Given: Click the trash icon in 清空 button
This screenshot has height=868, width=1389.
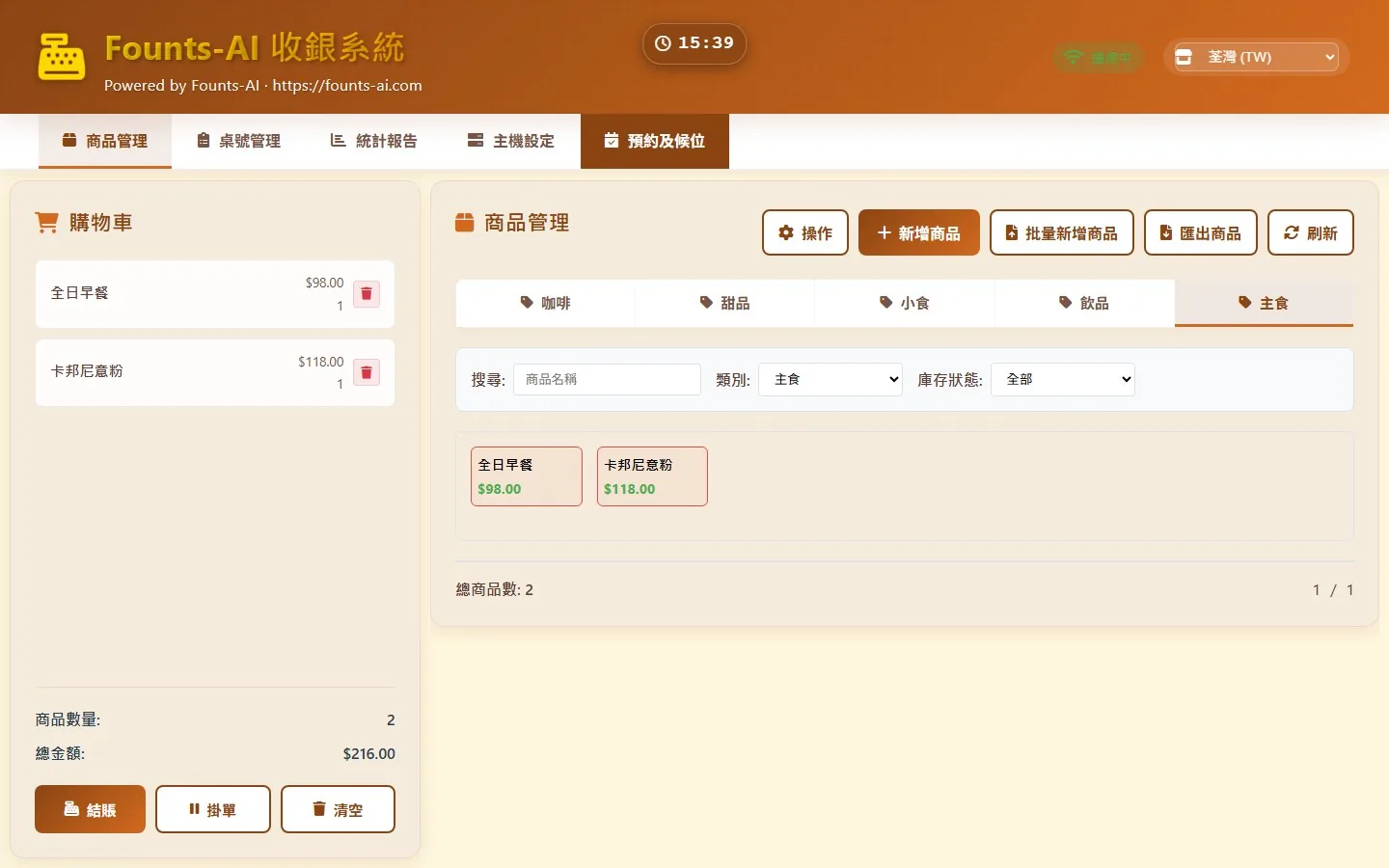Looking at the screenshot, I should 319,809.
